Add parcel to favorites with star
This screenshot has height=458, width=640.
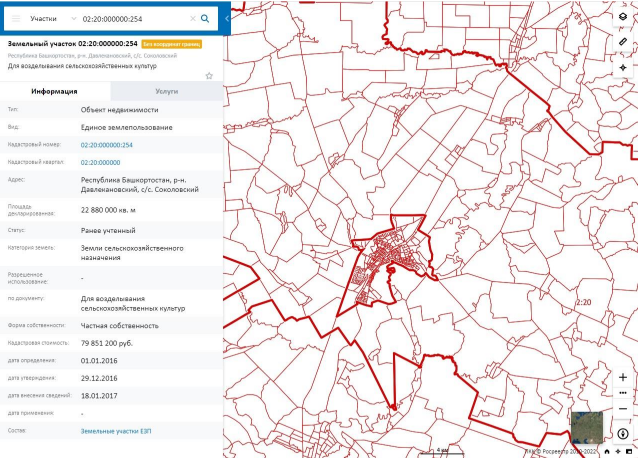click(209, 76)
